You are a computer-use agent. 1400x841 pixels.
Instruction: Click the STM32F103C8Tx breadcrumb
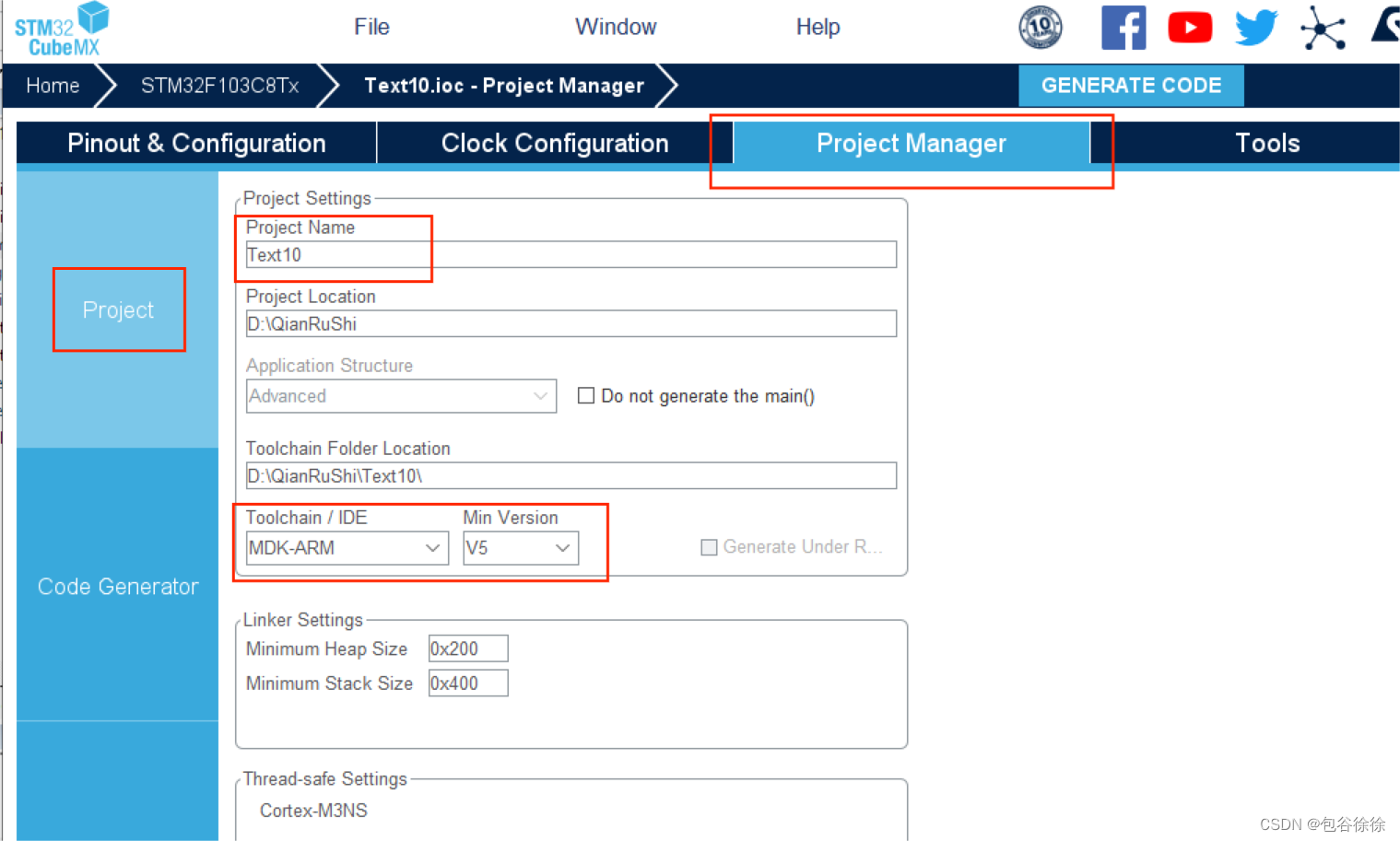tap(219, 86)
